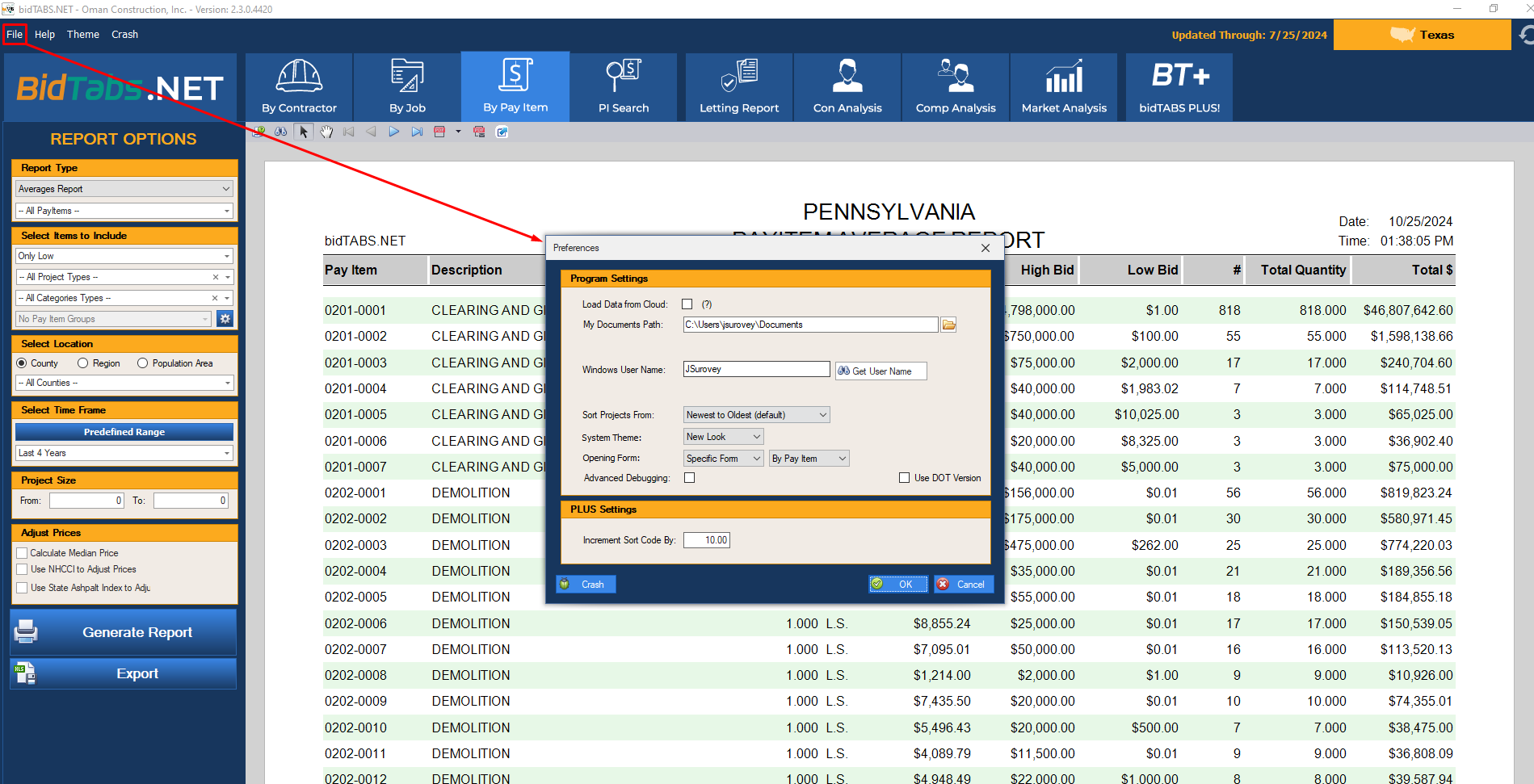Go to next page of the report

point(394,132)
